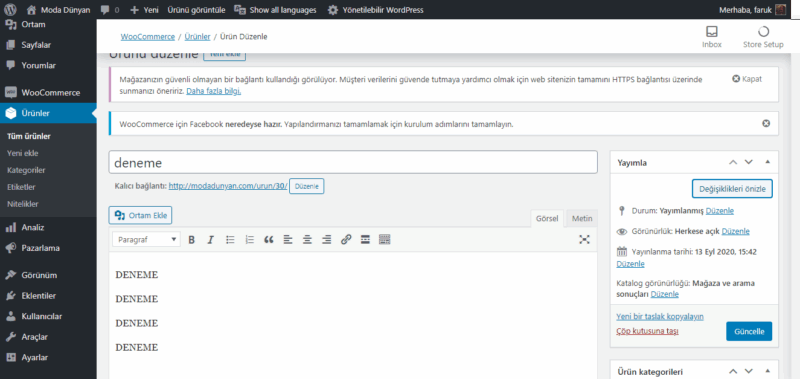Click Düzenle button beside permalink
800x379 pixels.
pyautogui.click(x=307, y=187)
